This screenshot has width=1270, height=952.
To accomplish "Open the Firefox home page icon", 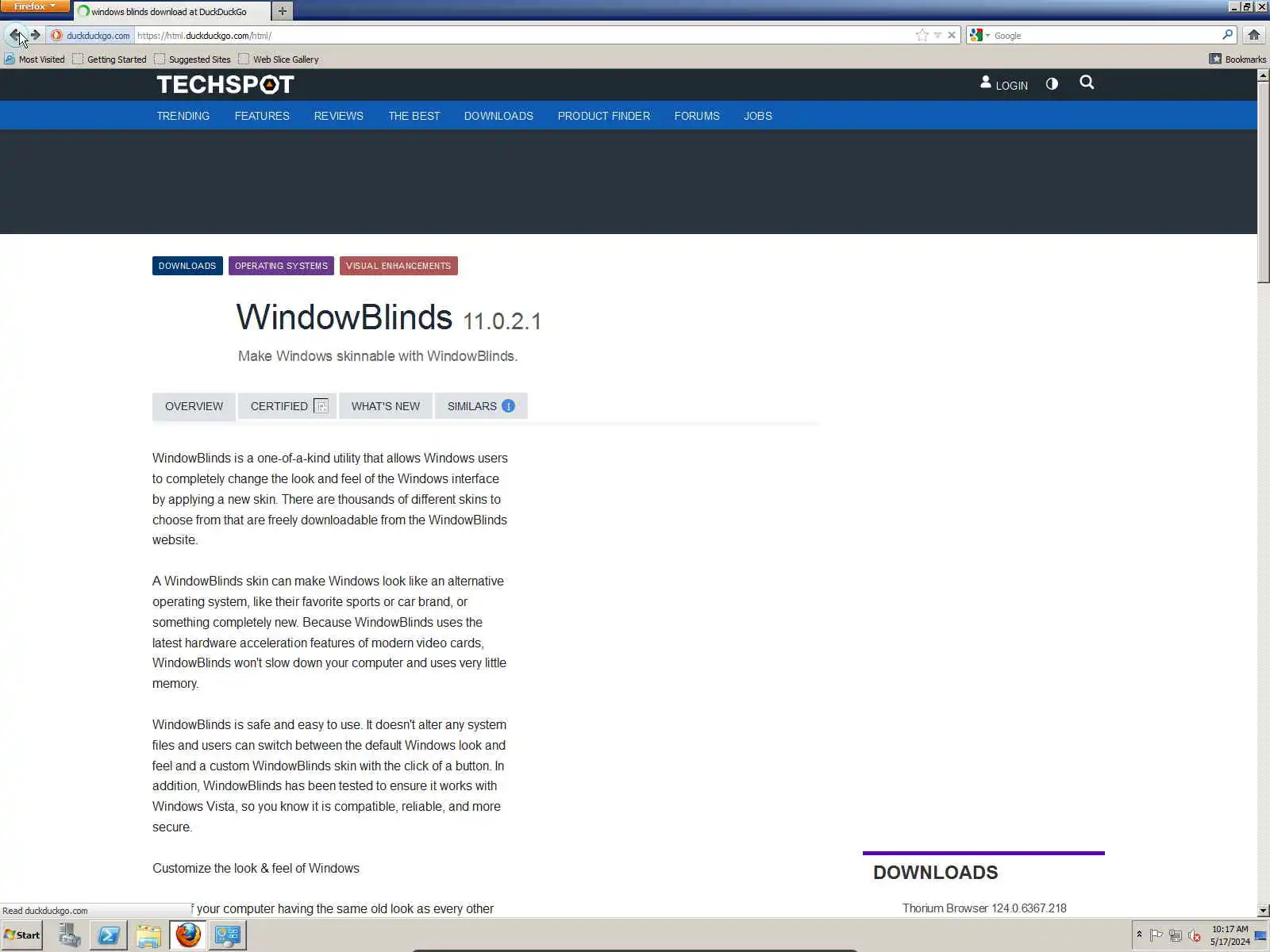I will coord(1254,35).
